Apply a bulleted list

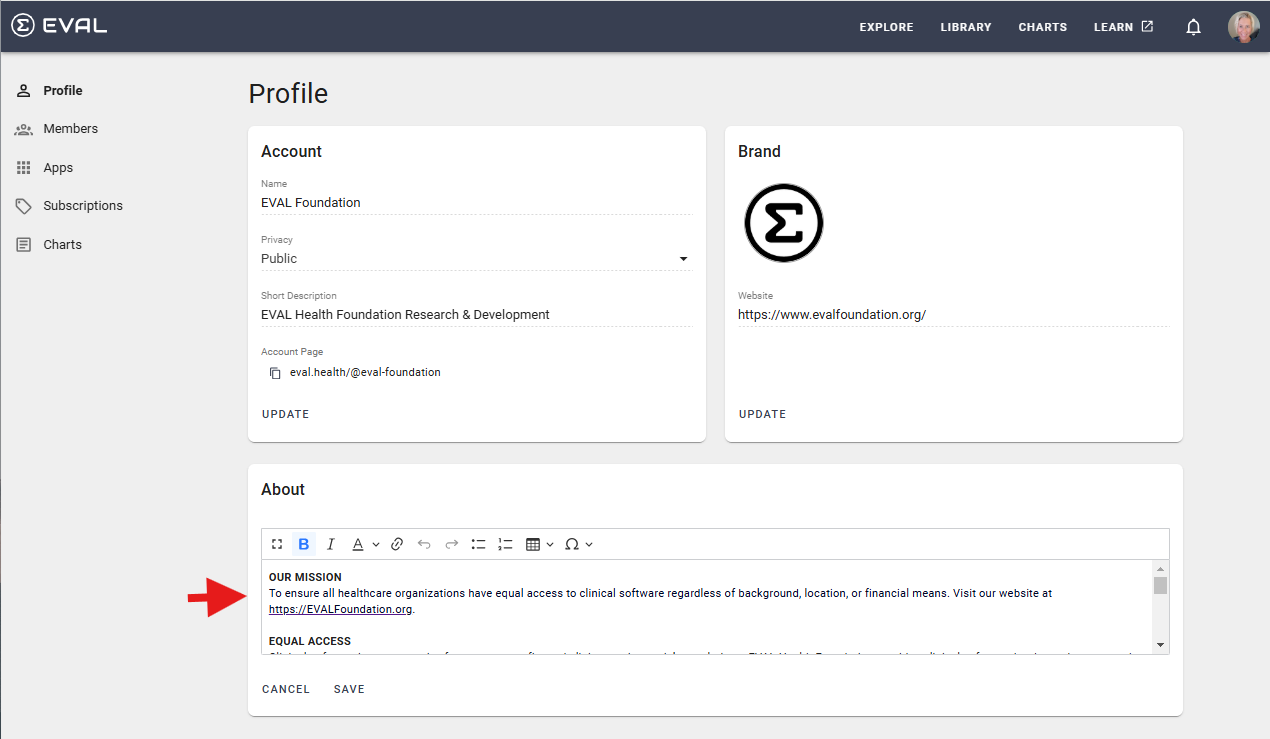click(x=478, y=544)
